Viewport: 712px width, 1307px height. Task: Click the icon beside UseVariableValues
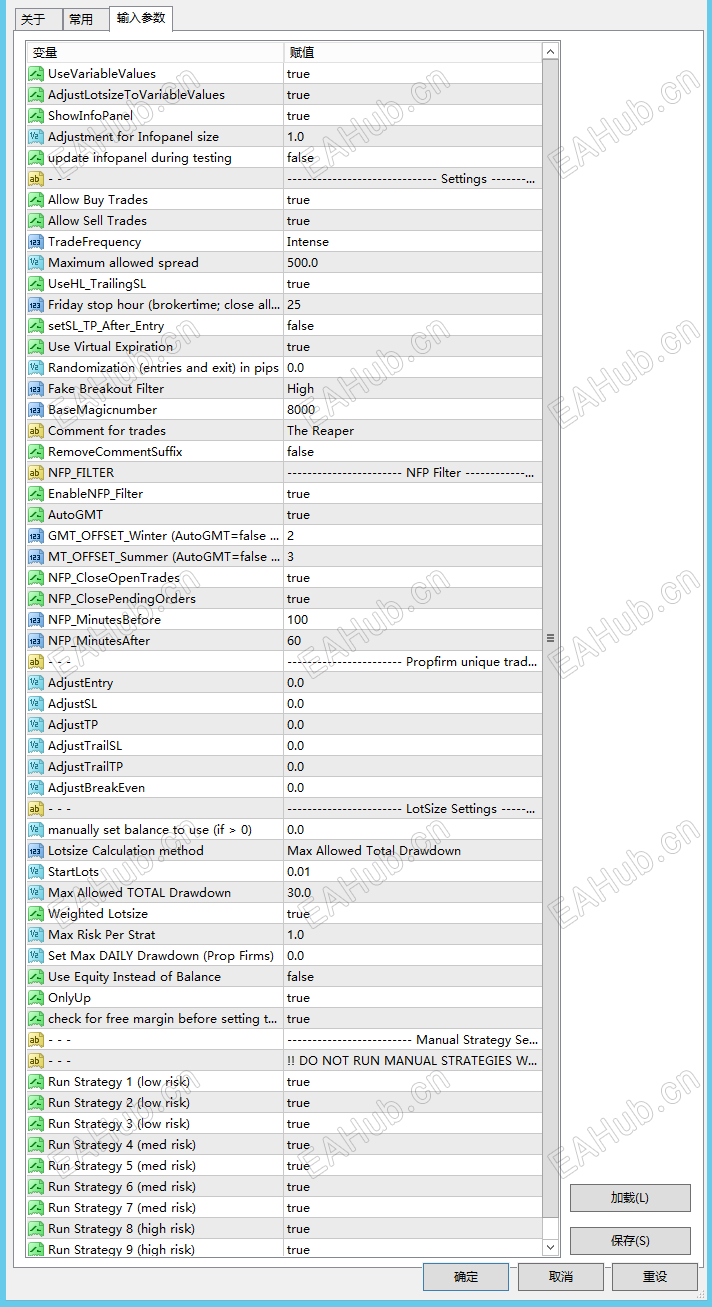[36, 74]
